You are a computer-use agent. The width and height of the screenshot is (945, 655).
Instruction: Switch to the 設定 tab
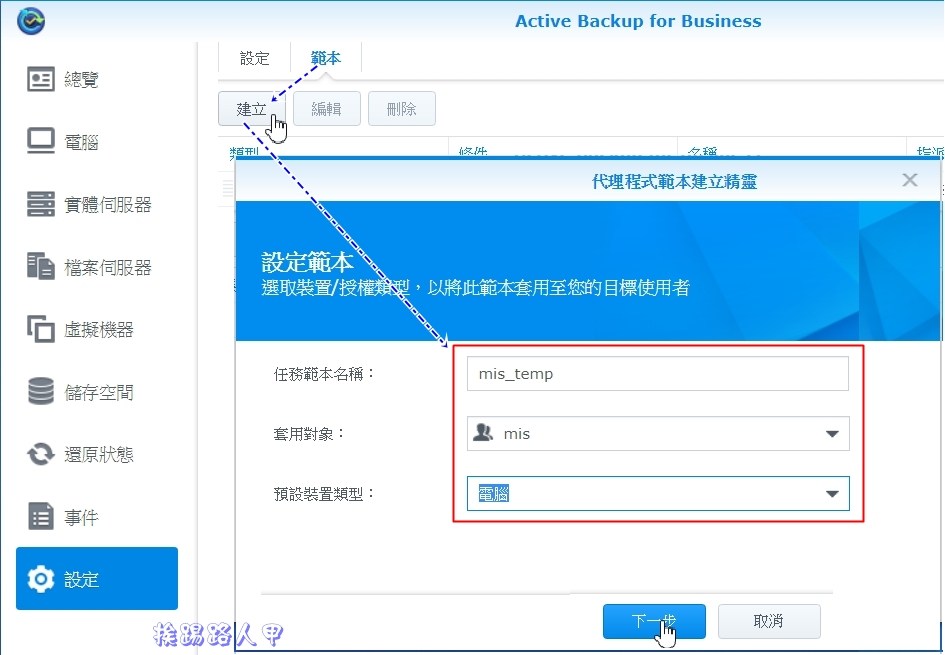[254, 58]
